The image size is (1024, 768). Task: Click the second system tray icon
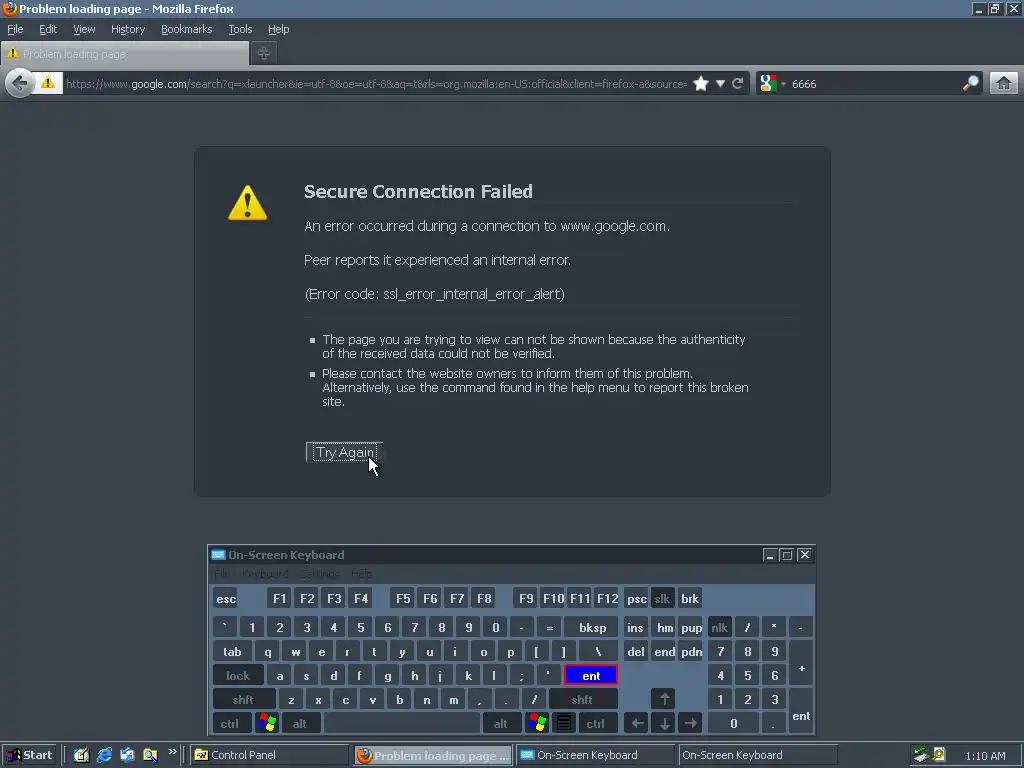[x=939, y=754]
